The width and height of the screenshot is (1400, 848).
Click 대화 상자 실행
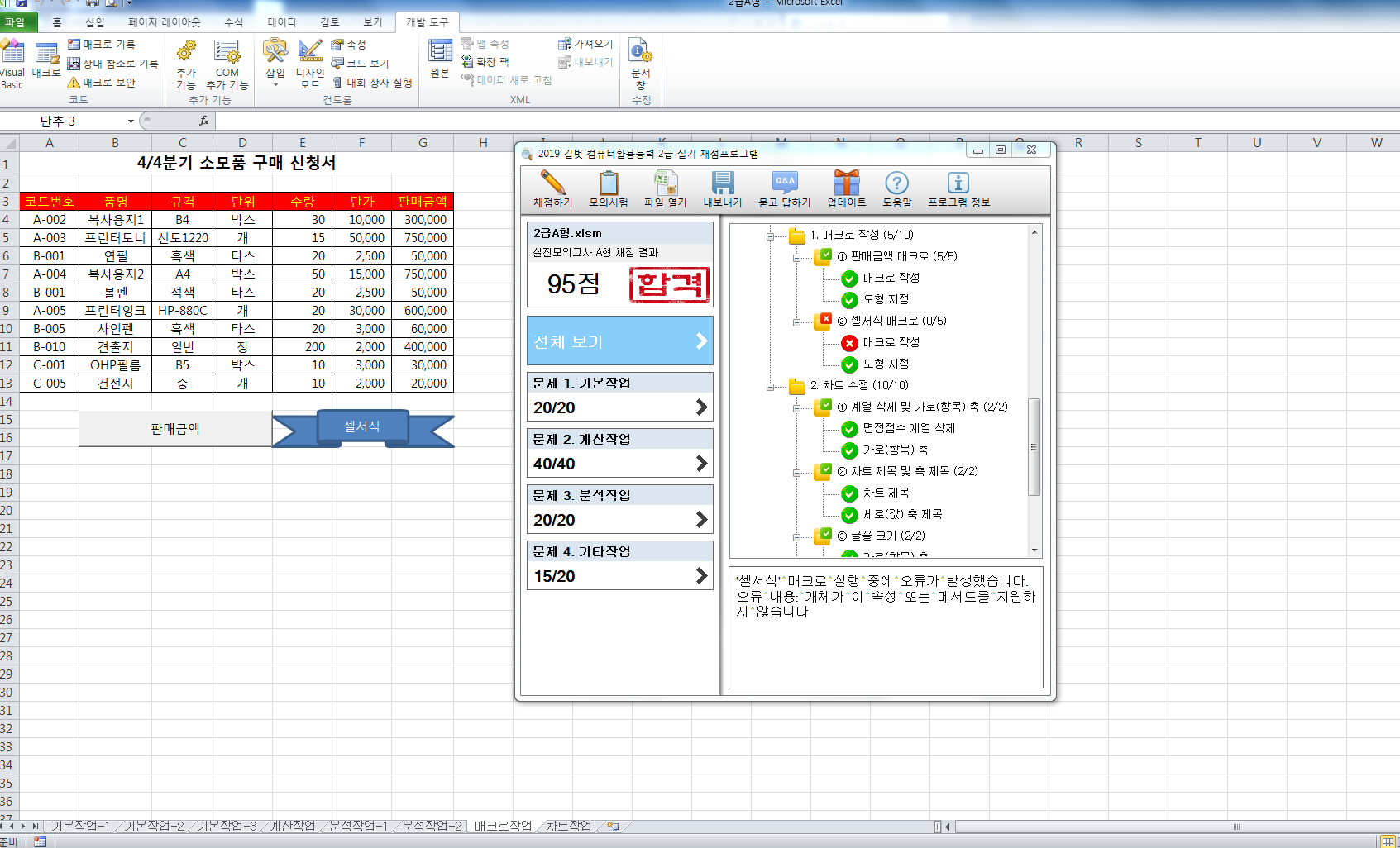(x=372, y=83)
